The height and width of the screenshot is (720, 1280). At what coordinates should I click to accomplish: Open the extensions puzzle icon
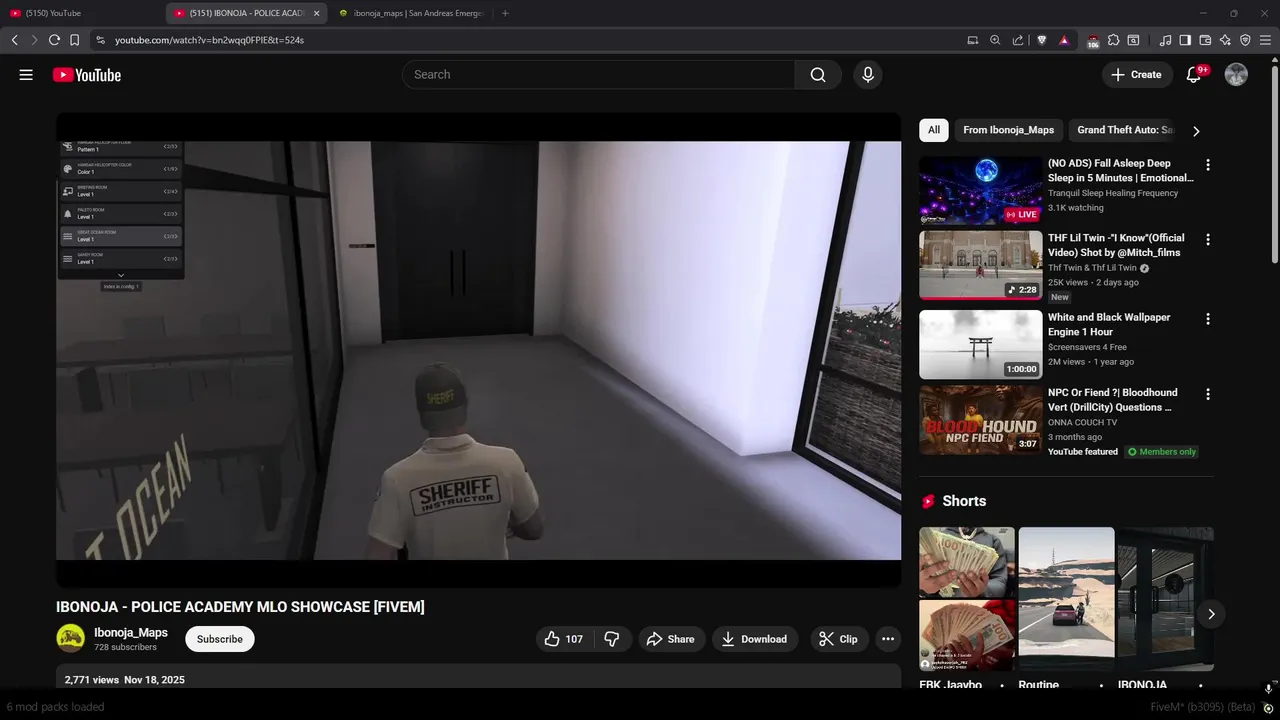pyautogui.click(x=1113, y=40)
